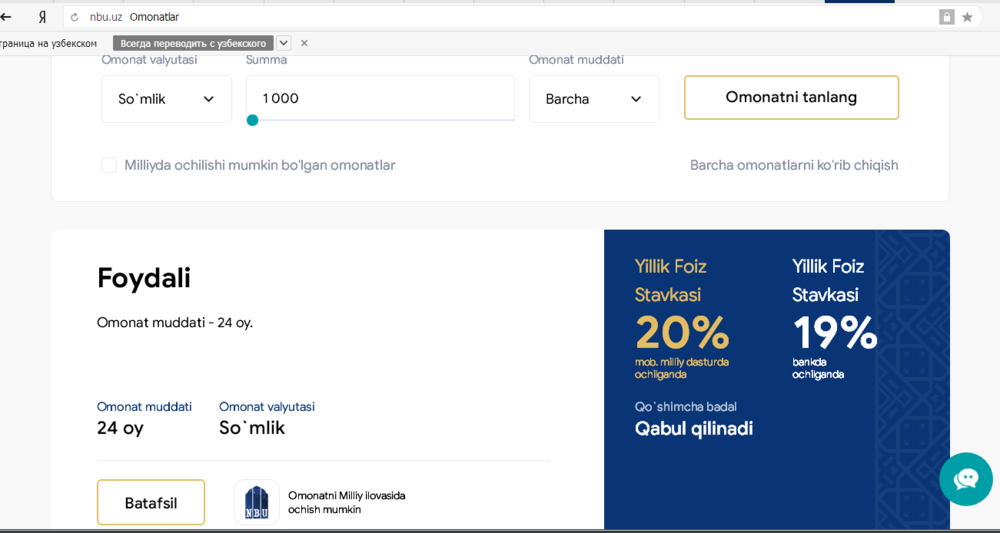
Task: Focus the Summa amount input field
Action: point(380,98)
